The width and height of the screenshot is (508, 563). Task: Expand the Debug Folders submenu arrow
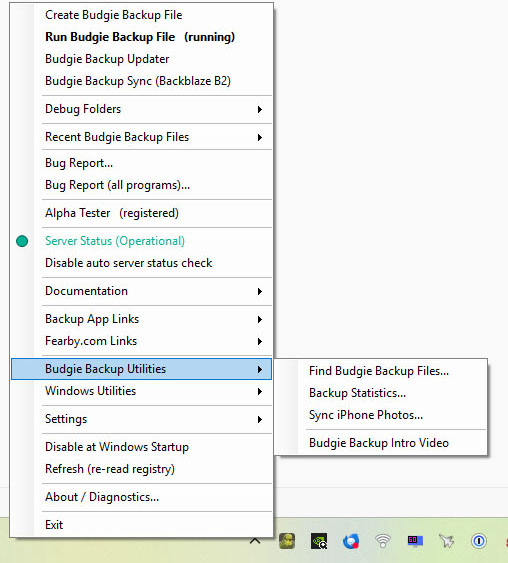[x=260, y=110]
